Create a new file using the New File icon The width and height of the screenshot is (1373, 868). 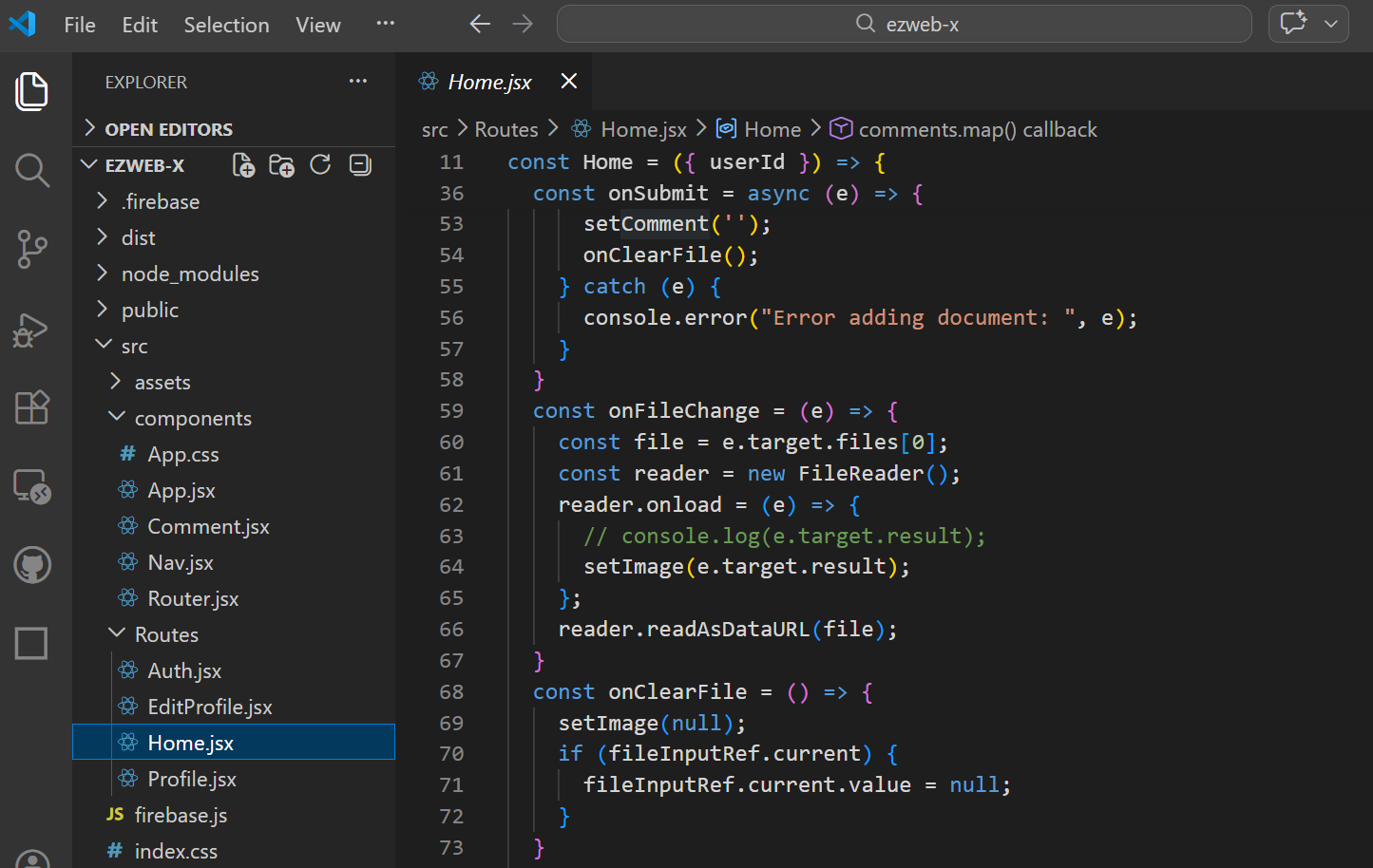click(x=243, y=164)
